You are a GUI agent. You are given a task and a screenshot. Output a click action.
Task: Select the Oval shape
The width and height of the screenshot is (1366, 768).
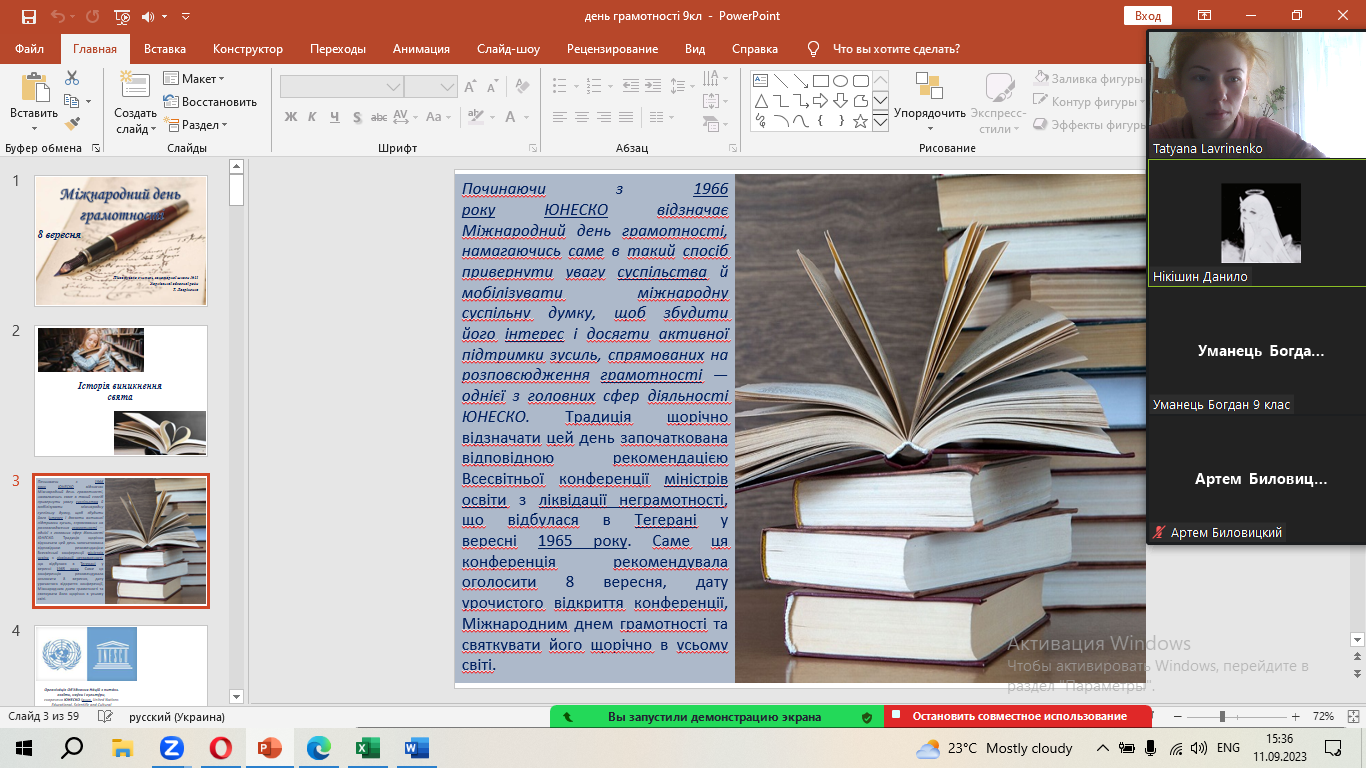point(840,81)
